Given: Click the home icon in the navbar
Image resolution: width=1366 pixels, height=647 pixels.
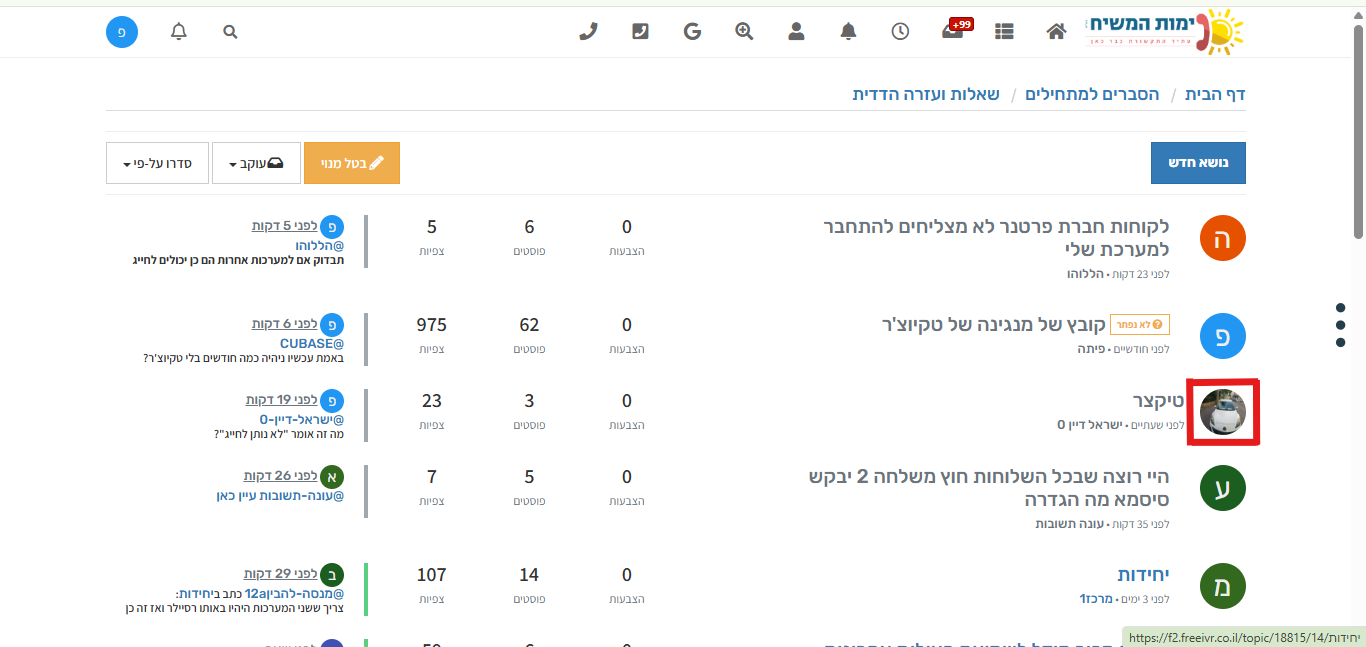Looking at the screenshot, I should [x=1056, y=31].
